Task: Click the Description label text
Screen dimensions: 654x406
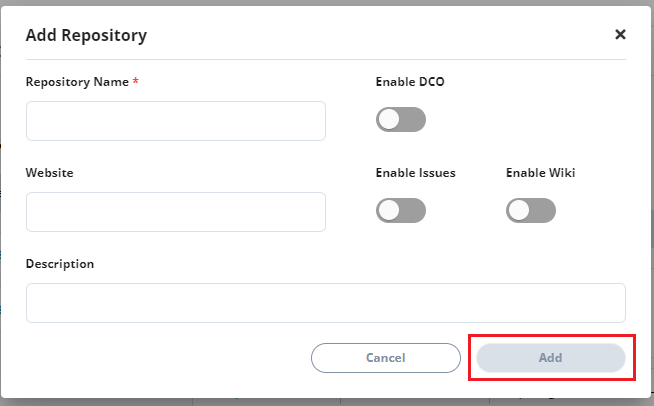Action: pyautogui.click(x=60, y=264)
